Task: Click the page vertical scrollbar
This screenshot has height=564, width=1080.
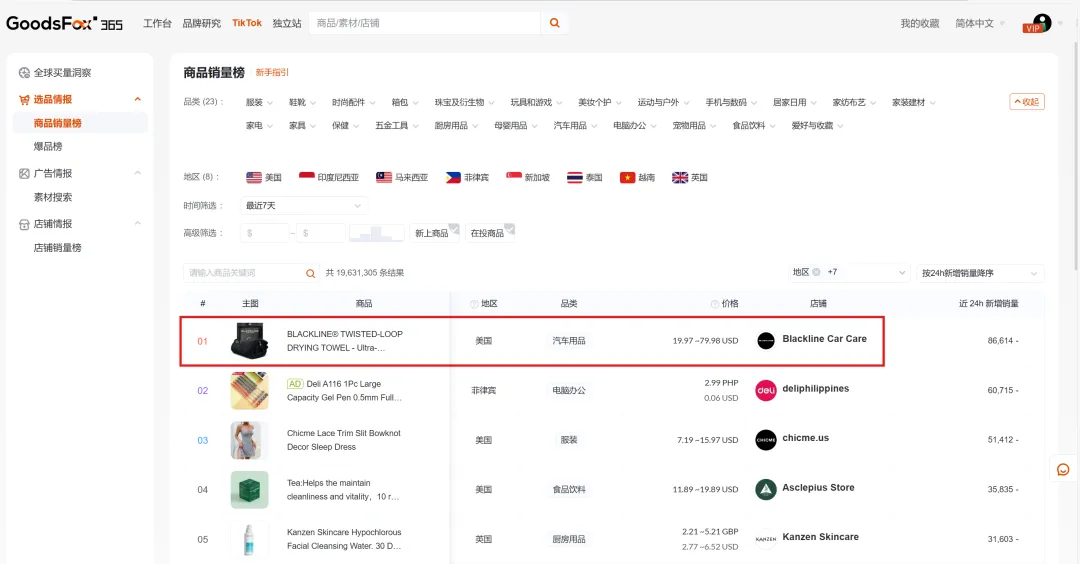Action: [x=1076, y=158]
